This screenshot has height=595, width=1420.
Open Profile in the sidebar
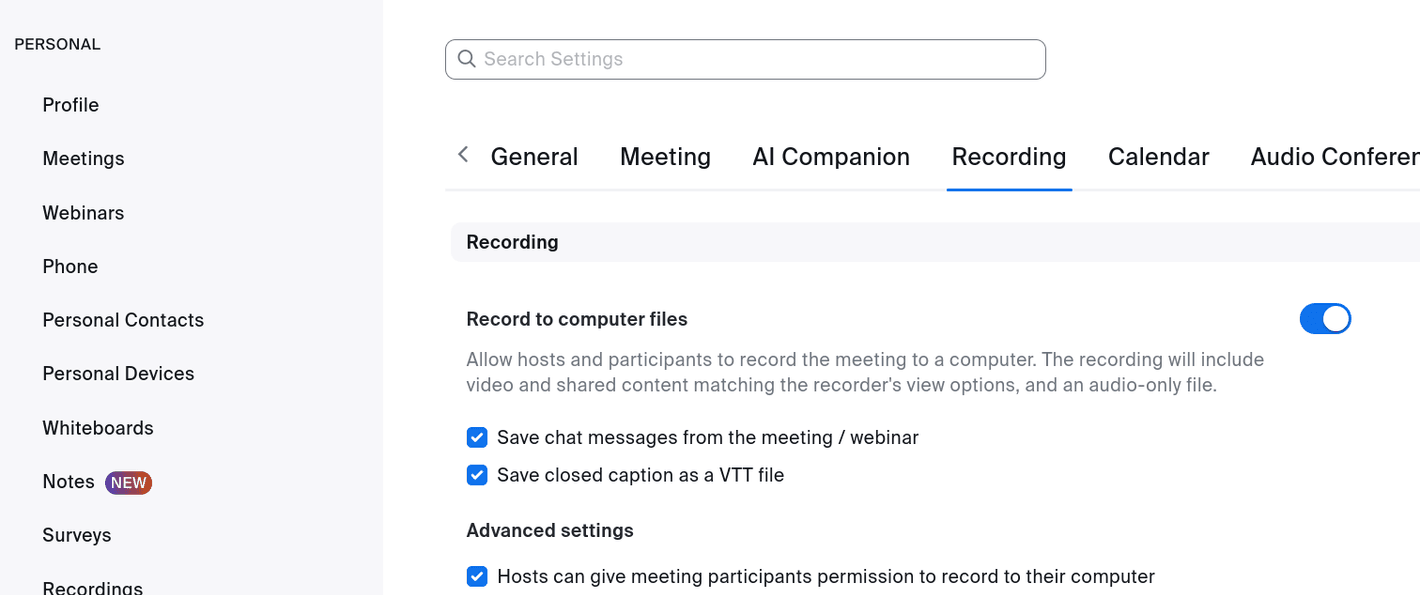point(70,105)
